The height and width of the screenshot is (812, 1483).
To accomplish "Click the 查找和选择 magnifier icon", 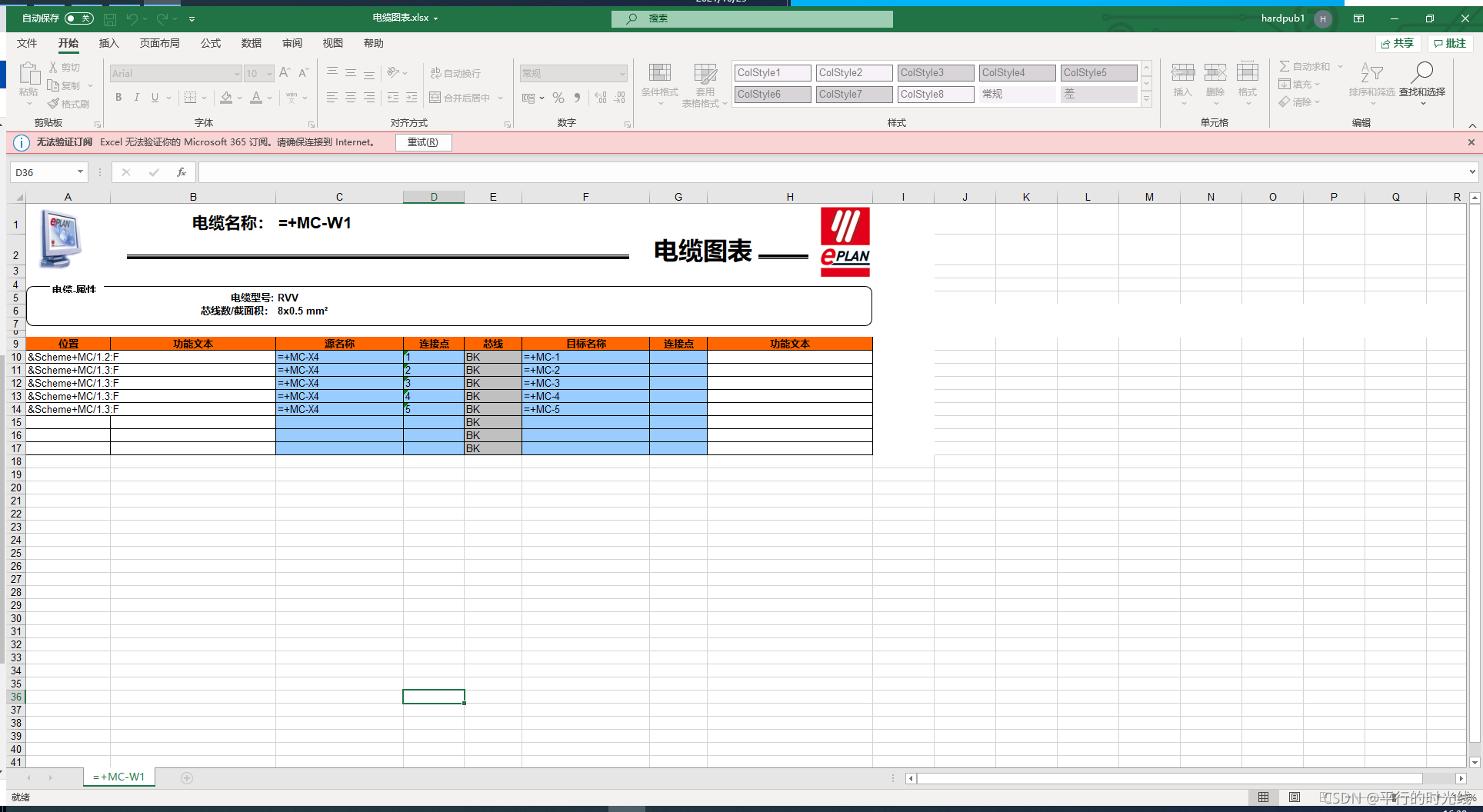I will tap(1422, 73).
